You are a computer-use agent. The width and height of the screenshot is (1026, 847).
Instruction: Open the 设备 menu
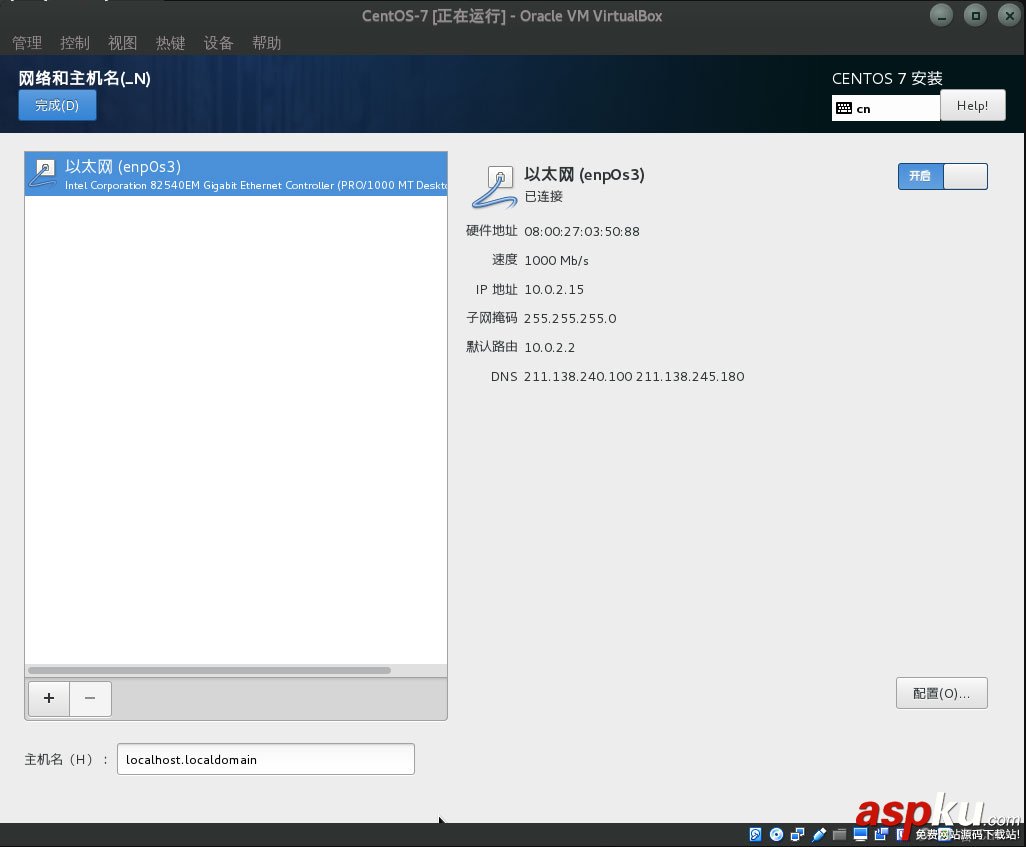coord(218,43)
